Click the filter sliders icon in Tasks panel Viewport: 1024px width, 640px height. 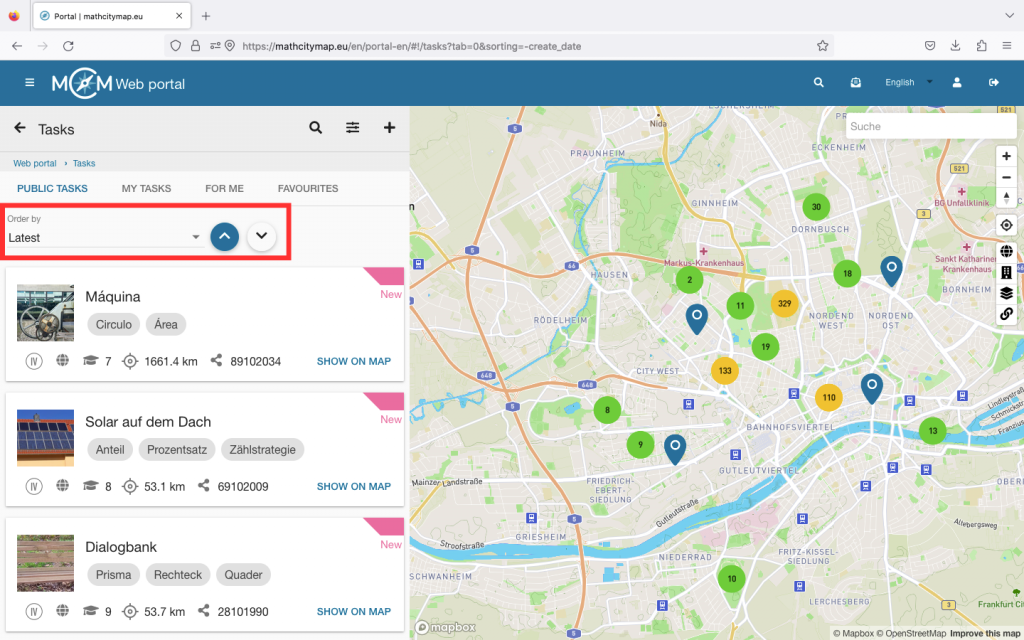[x=353, y=128]
